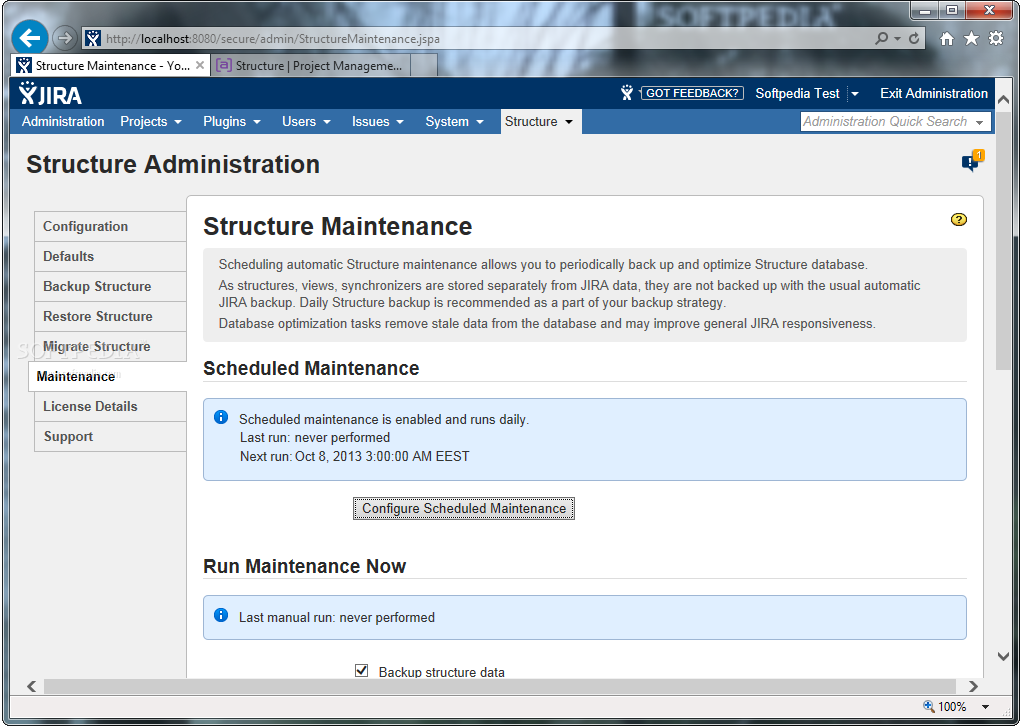Open the Administration Quick Search dropdown arrow

tap(980, 122)
